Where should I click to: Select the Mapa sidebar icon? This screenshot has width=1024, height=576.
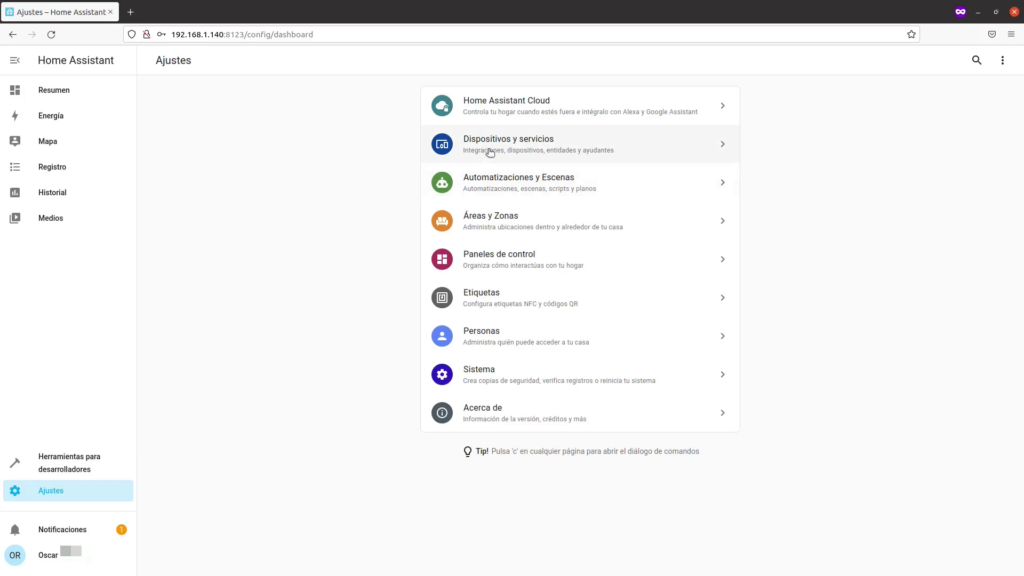click(x=14, y=141)
